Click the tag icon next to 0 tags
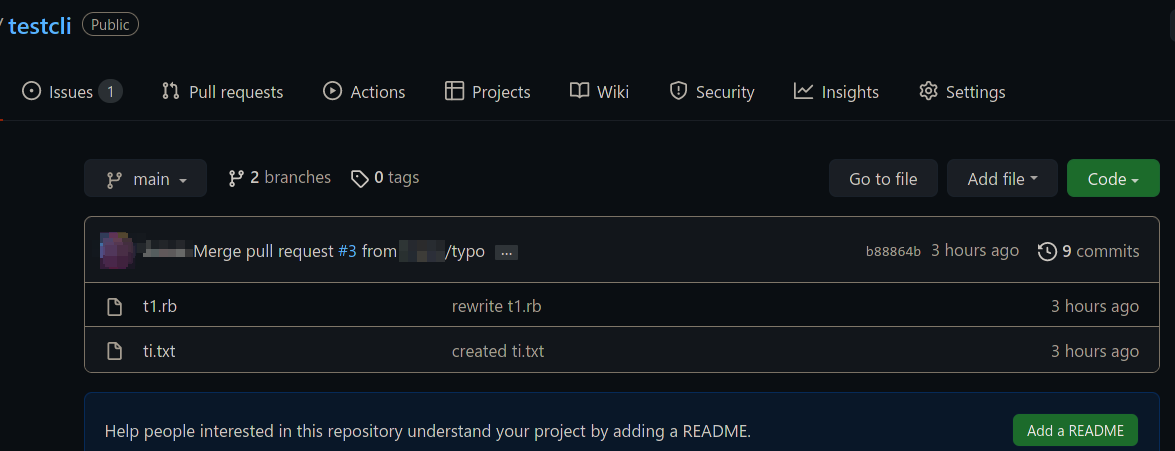This screenshot has height=451, width=1175. click(360, 178)
